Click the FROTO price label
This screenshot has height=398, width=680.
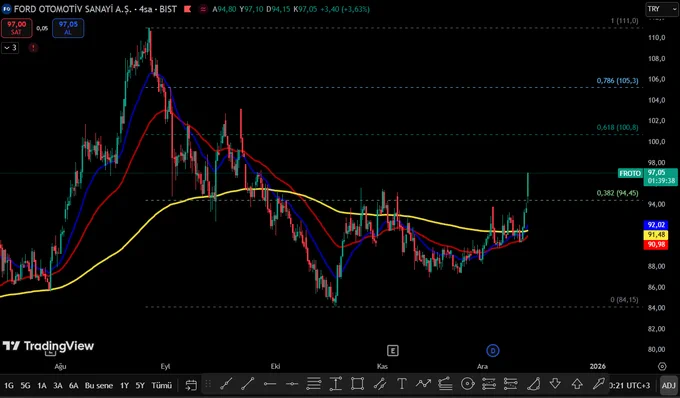(630, 173)
